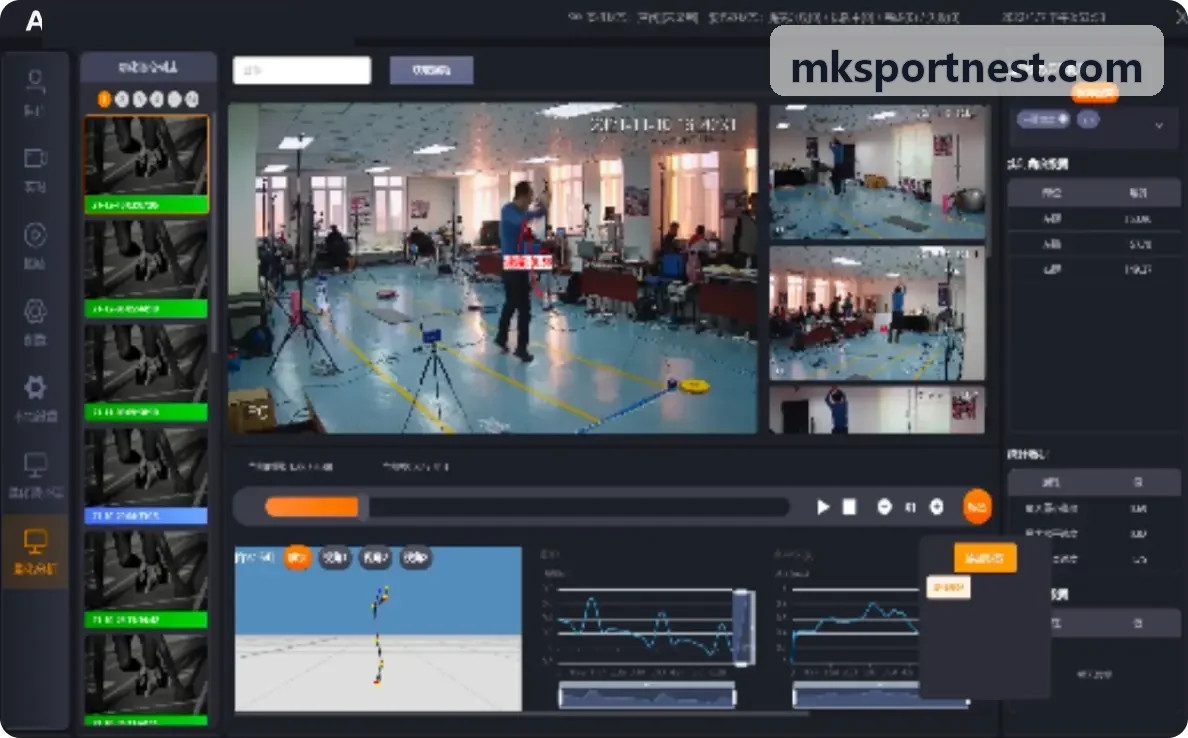This screenshot has height=738, width=1188.
Task: Click the scrollbar beside the recording thumbnails
Action: pyautogui.click(x=214, y=235)
